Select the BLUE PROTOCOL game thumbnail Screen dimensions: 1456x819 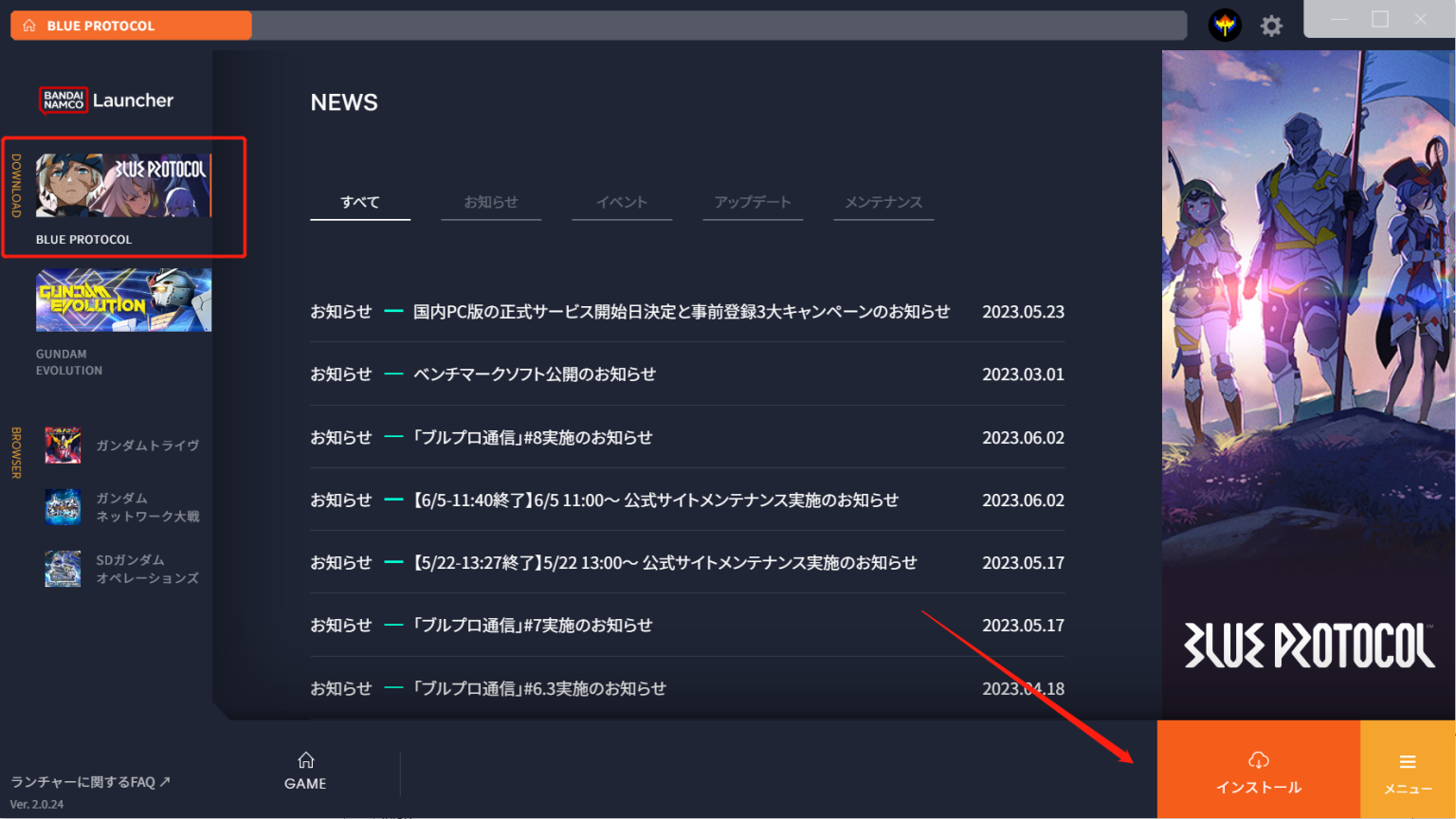click(x=123, y=186)
